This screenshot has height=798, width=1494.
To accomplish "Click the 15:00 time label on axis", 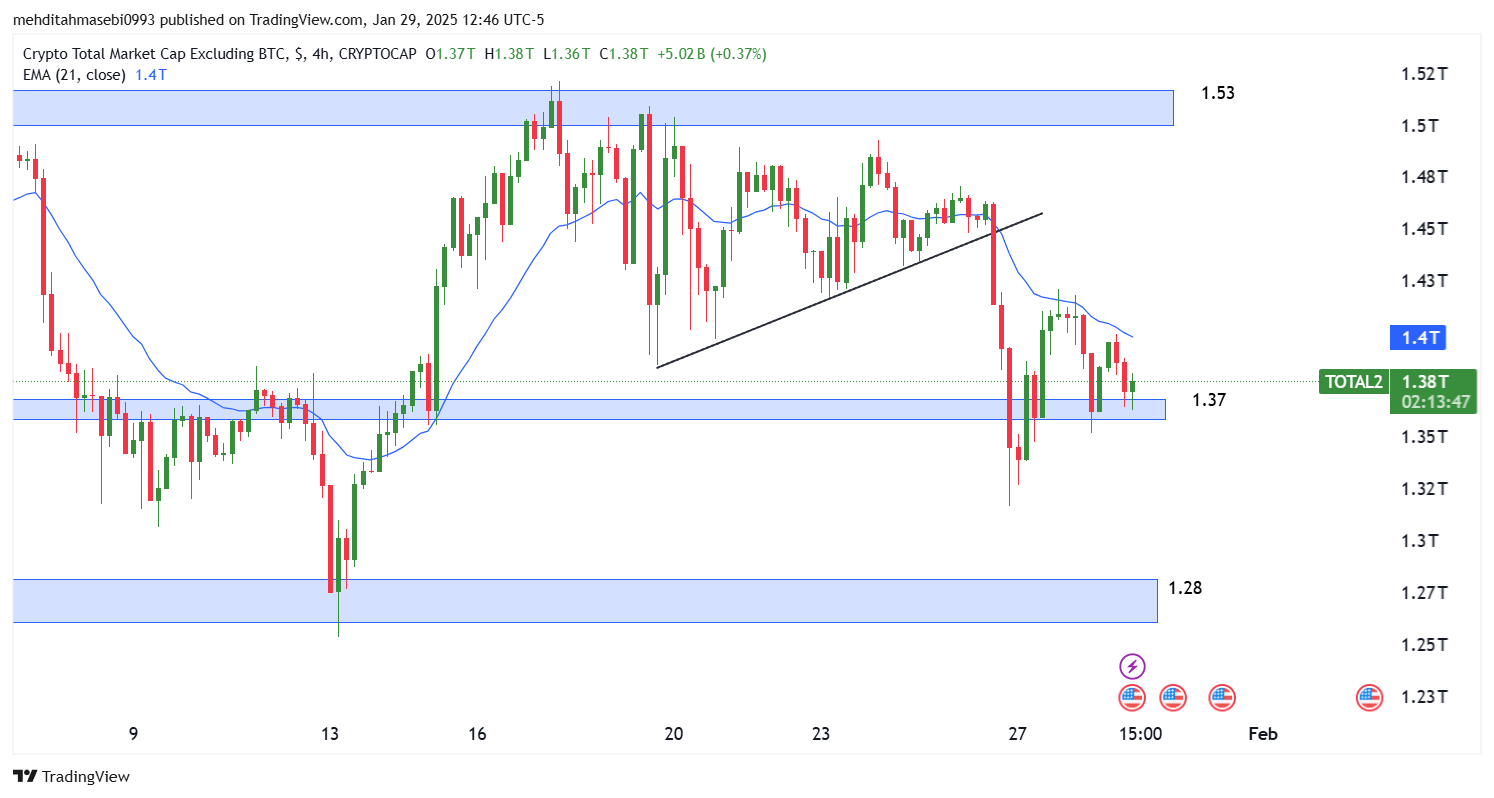I will [1140, 734].
